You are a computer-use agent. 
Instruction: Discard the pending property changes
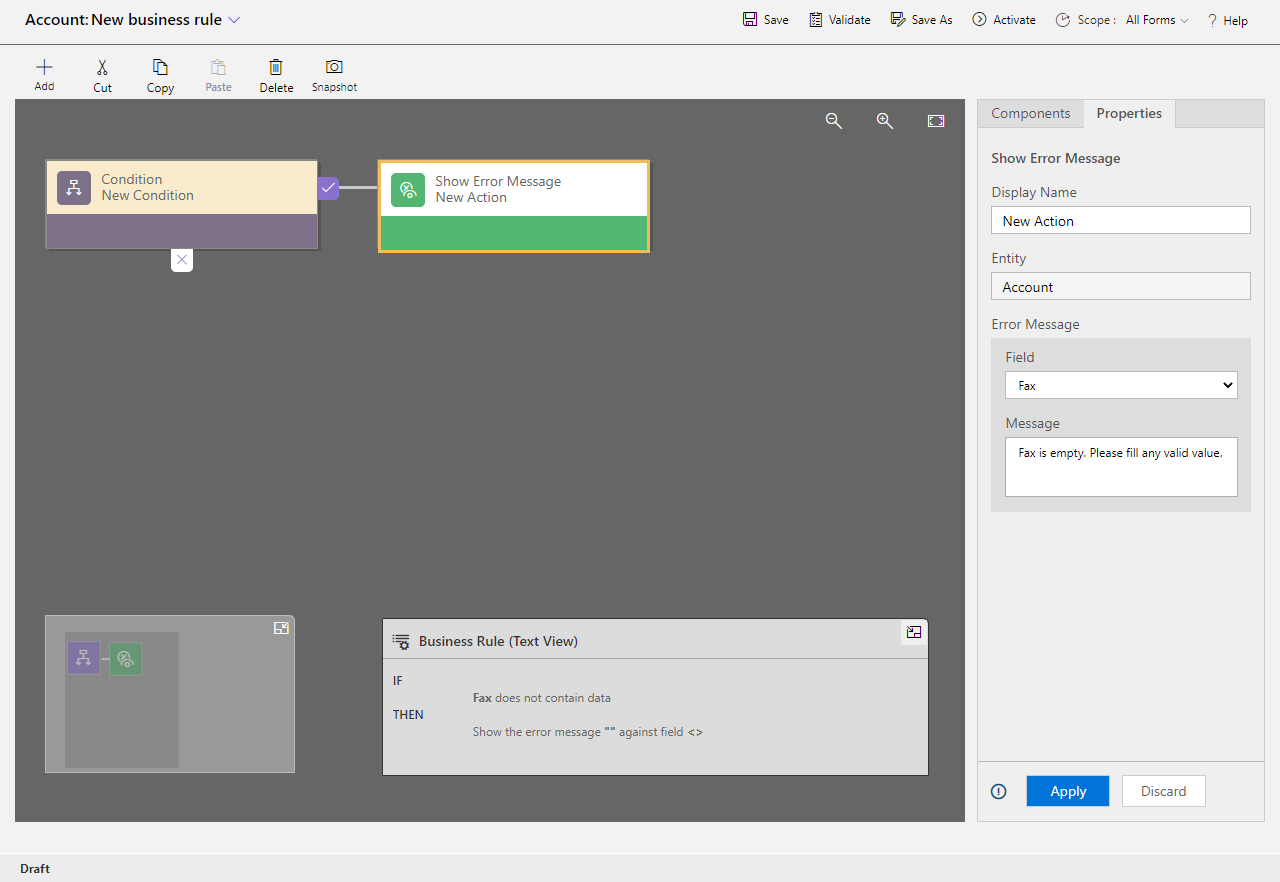pyautogui.click(x=1163, y=790)
